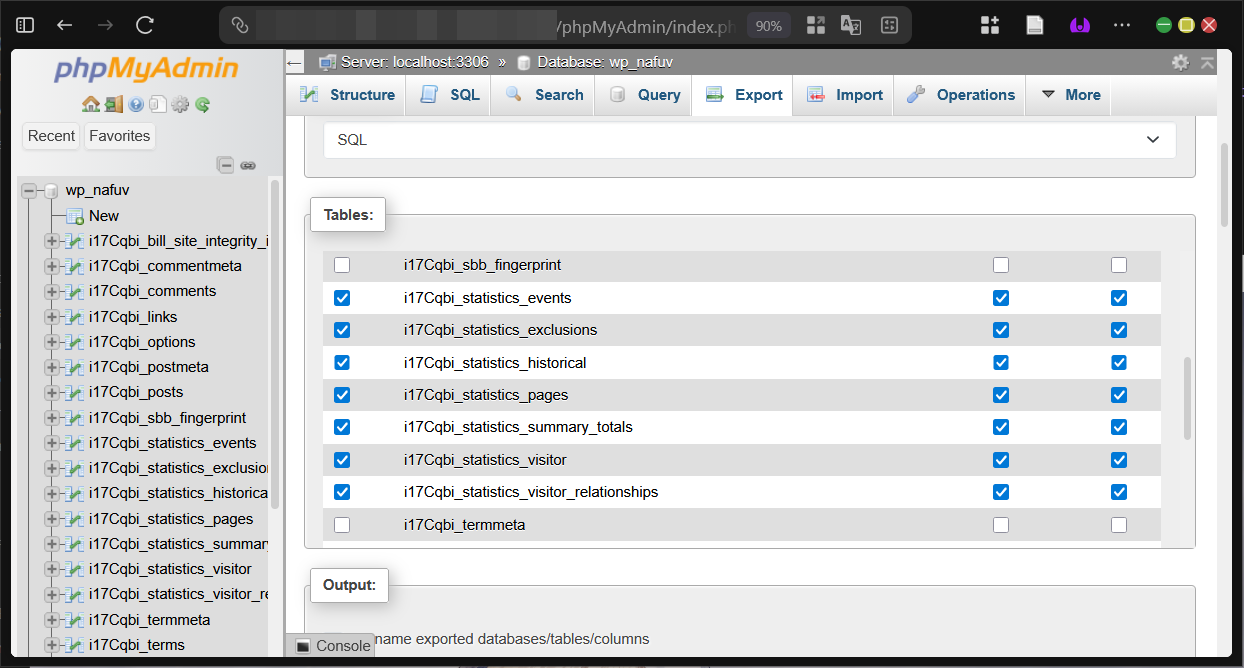
Task: Collapse the top menu with the chevron icon
Action: (x=1205, y=61)
